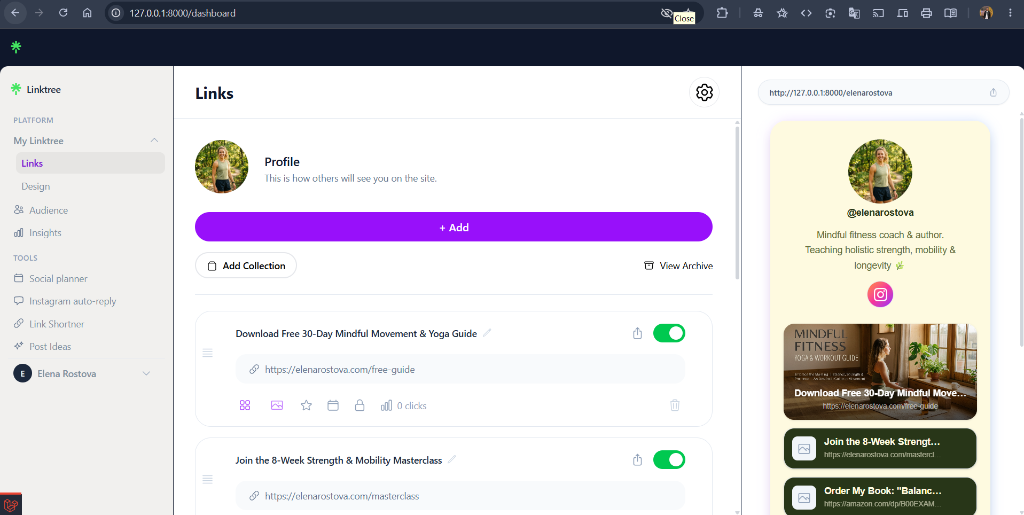1024x515 pixels.
Task: Disable the Yoga Guide link toggle
Action: (669, 333)
